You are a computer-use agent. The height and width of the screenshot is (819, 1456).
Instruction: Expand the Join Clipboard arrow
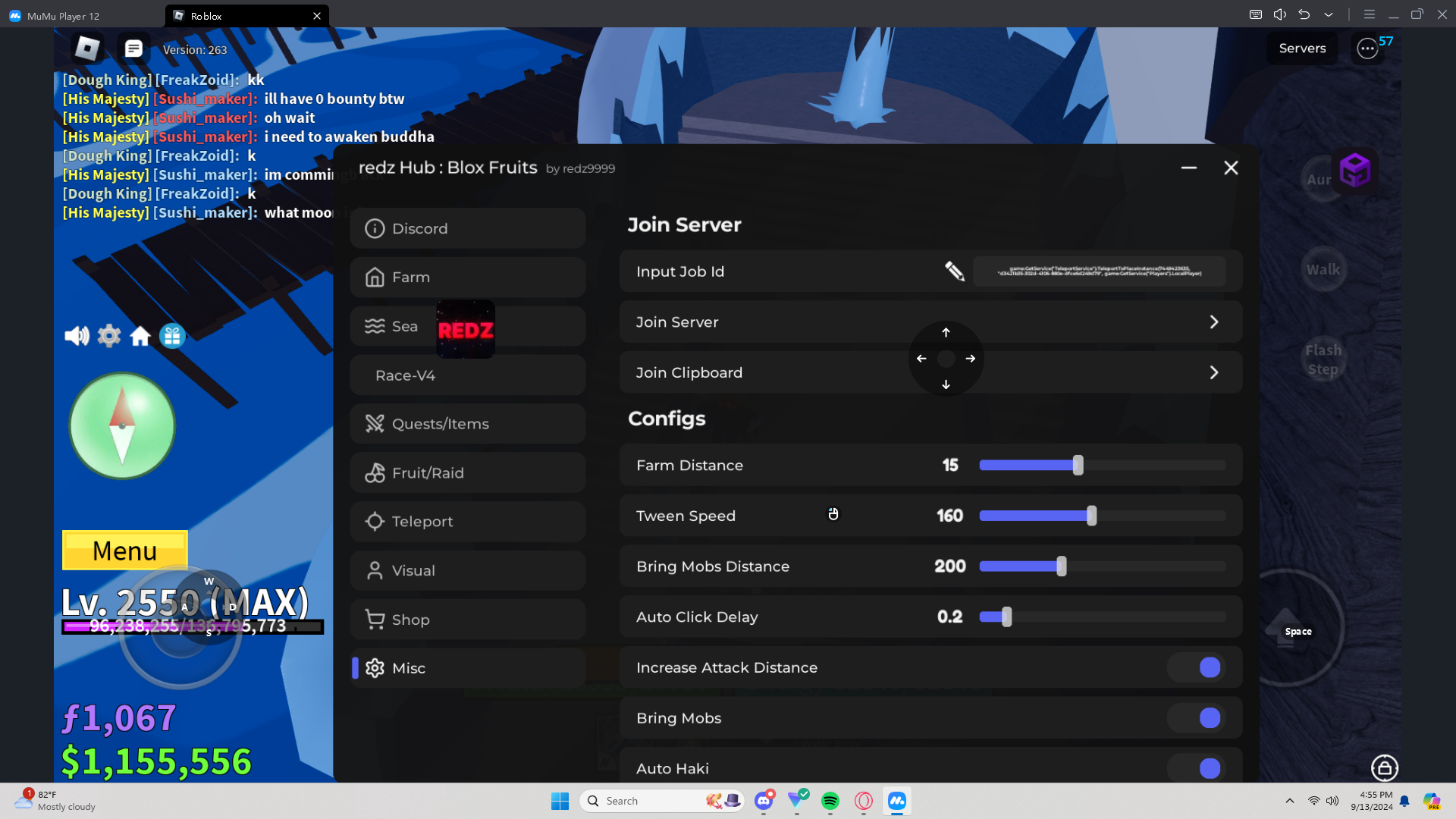(1214, 372)
